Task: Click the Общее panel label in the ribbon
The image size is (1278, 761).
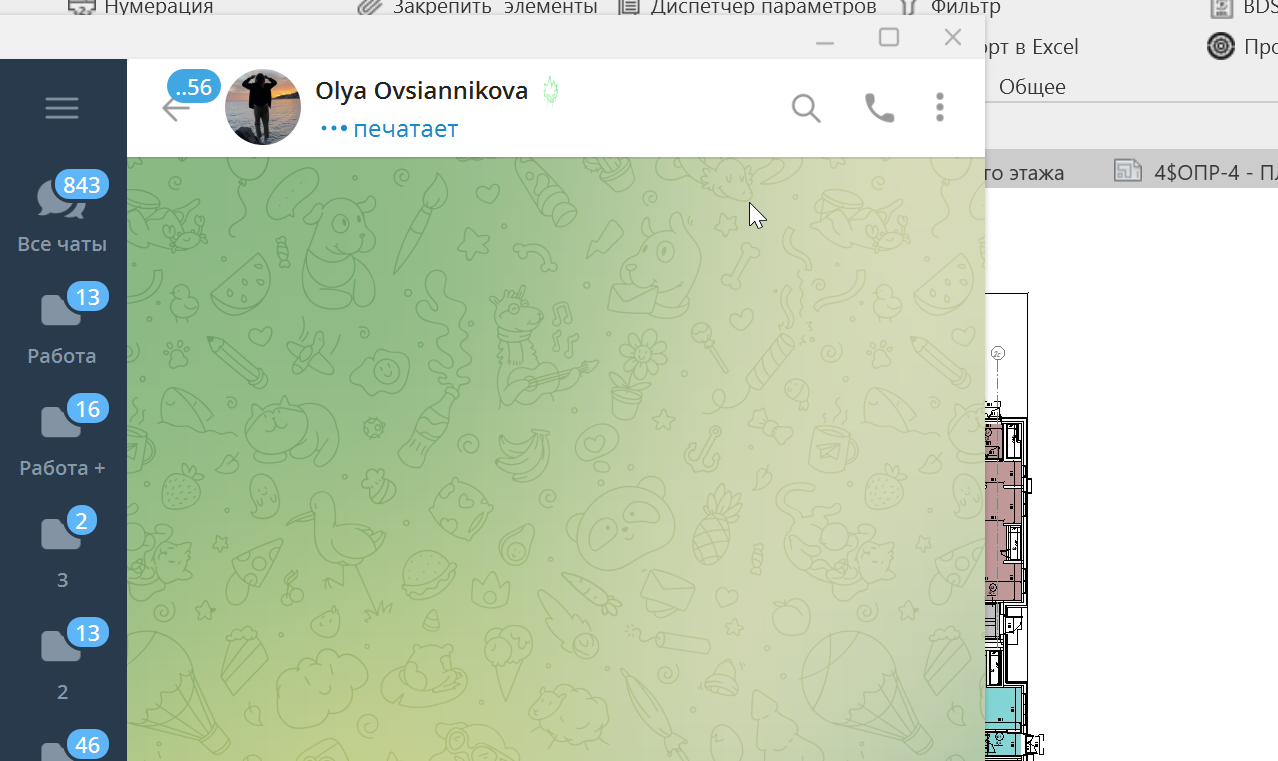Action: point(1032,87)
